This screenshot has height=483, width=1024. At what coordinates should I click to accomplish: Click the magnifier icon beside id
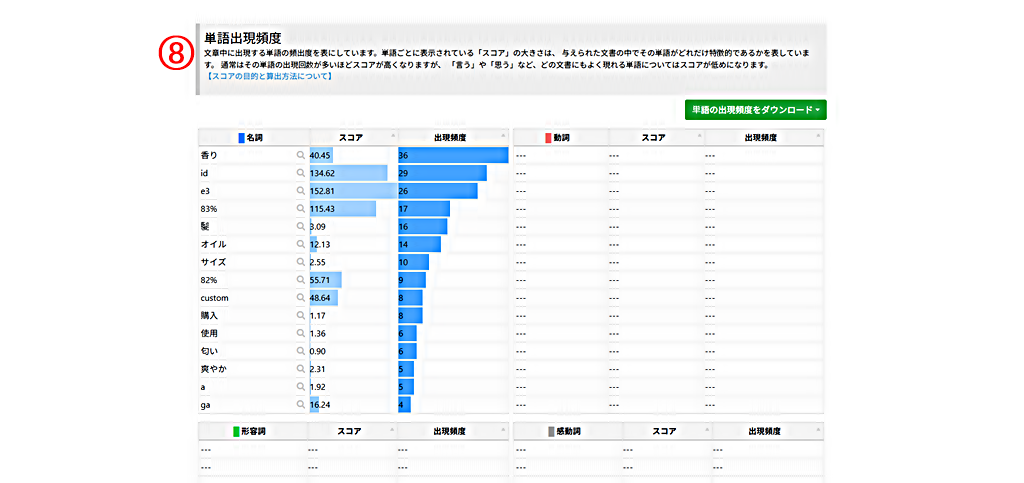click(300, 173)
